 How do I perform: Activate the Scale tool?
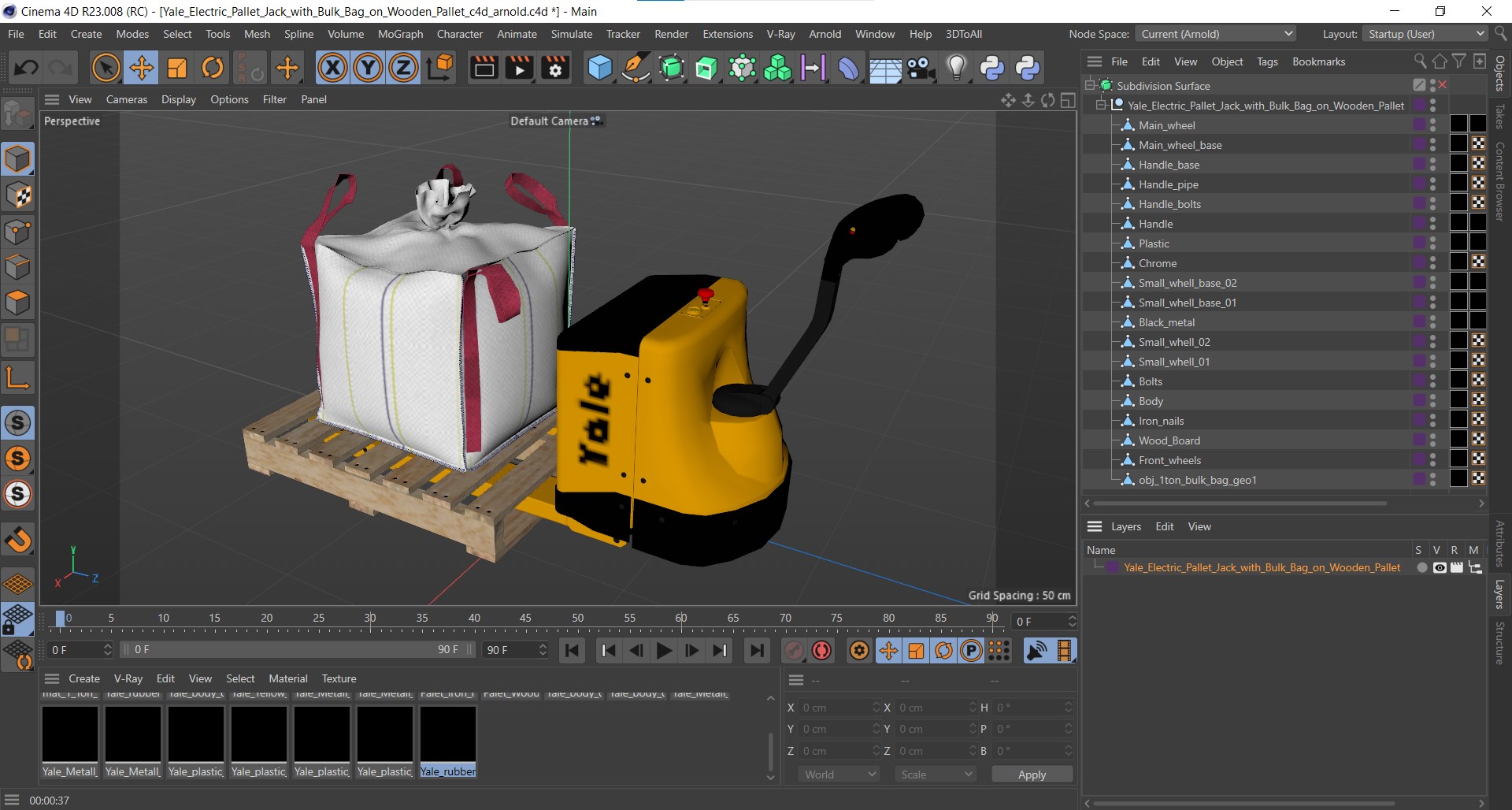tap(177, 68)
